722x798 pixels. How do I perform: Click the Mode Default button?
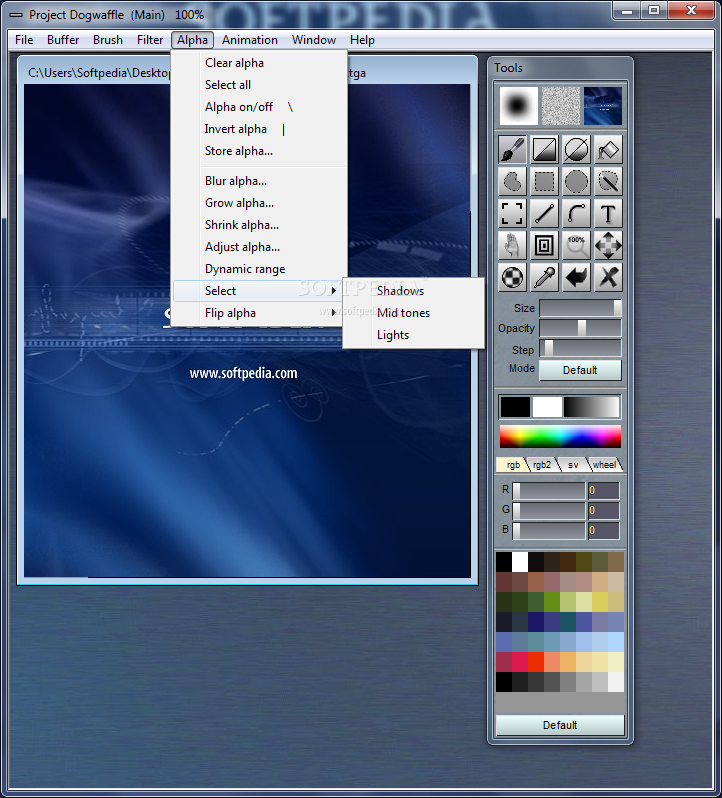click(580, 370)
